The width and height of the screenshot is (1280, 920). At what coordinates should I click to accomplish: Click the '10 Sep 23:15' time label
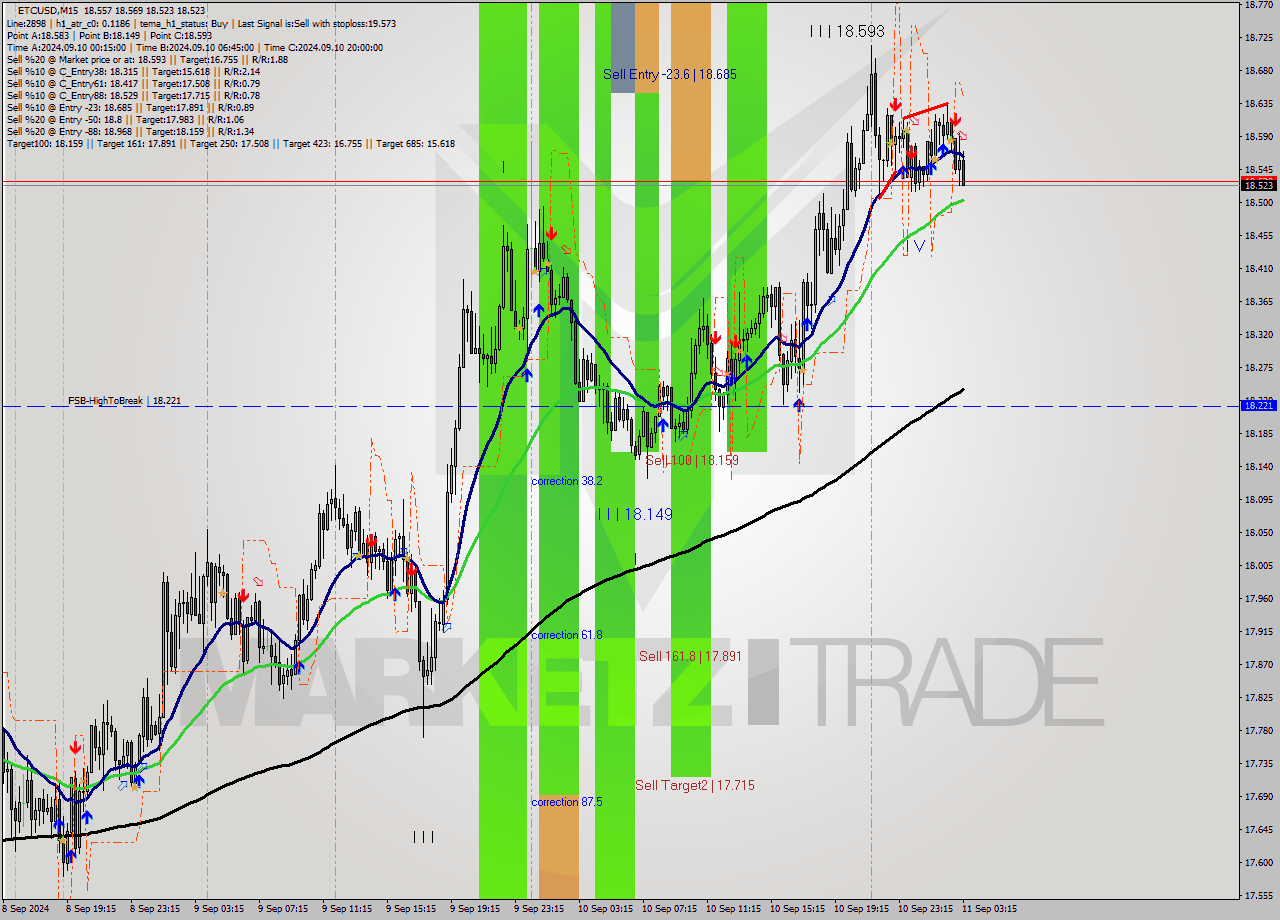[x=925, y=909]
